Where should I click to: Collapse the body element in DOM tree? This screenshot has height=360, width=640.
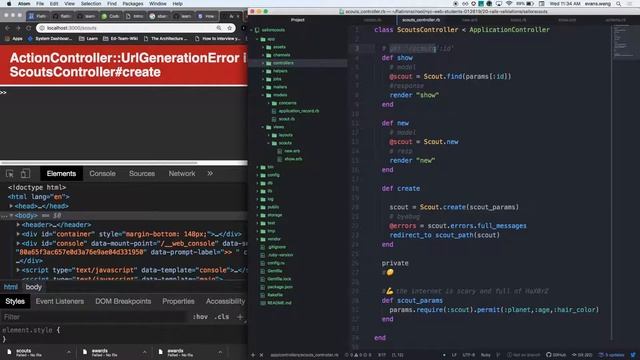tap(11, 216)
